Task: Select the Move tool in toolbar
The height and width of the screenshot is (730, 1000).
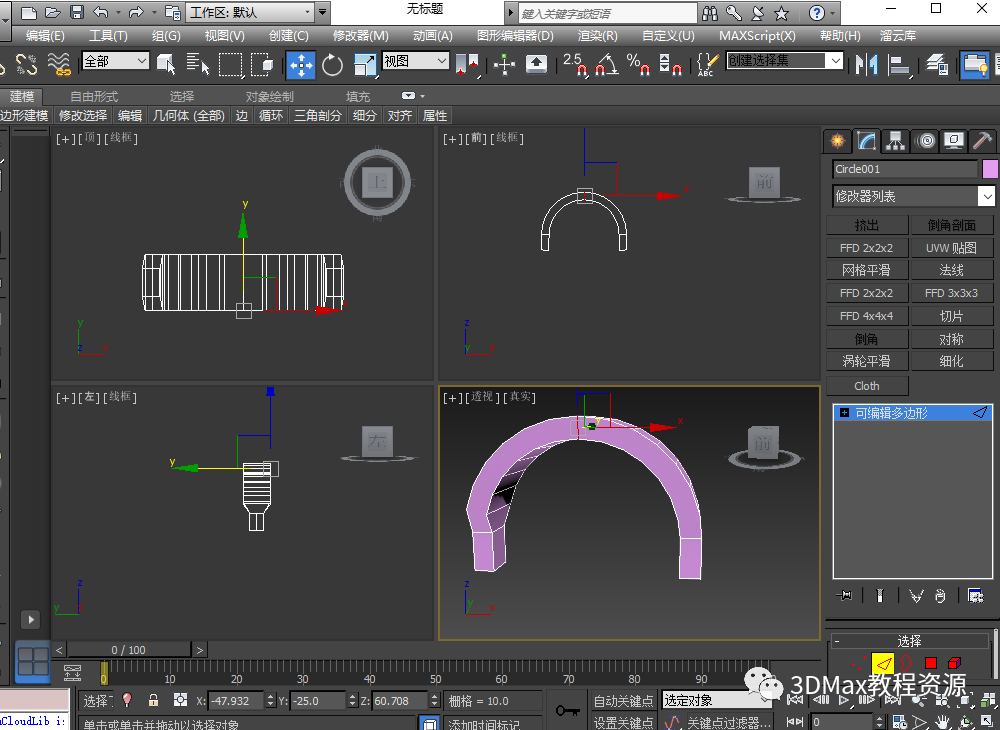Action: (x=301, y=65)
